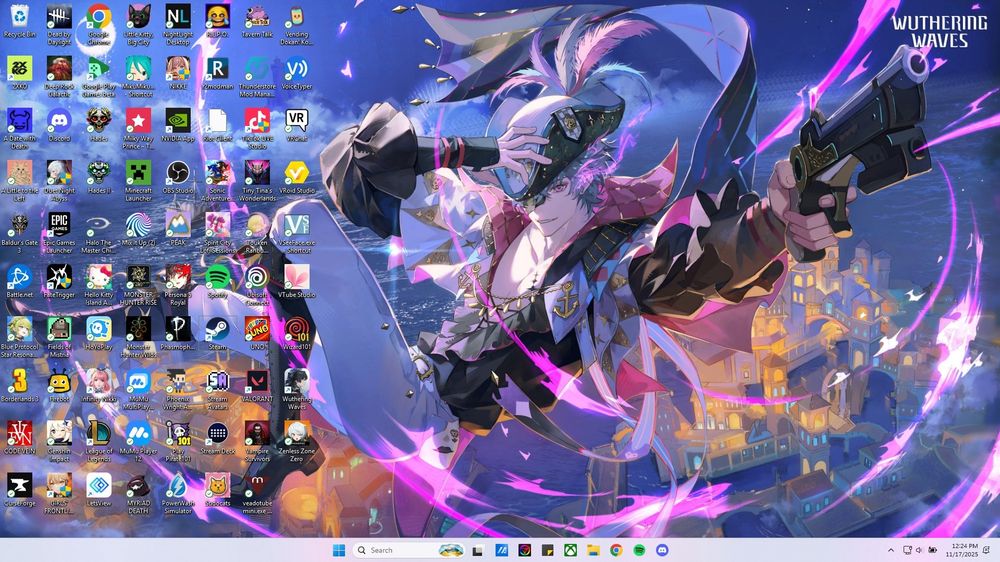Open the VSeeFace.exe shortcut

pyautogui.click(x=297, y=233)
